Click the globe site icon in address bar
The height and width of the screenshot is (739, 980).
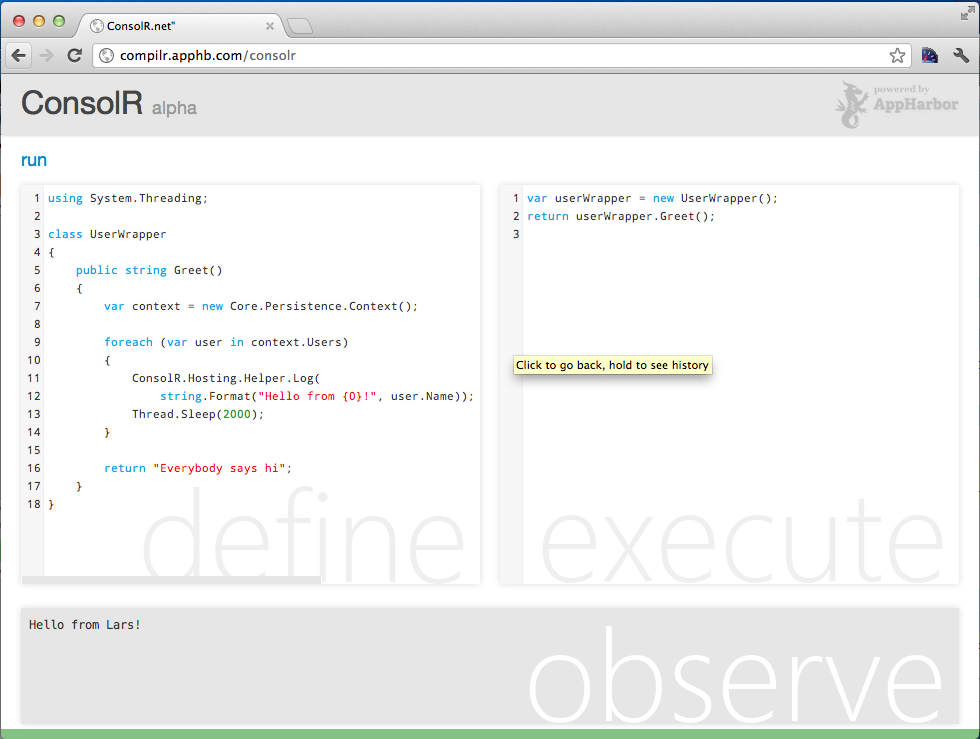(x=107, y=56)
